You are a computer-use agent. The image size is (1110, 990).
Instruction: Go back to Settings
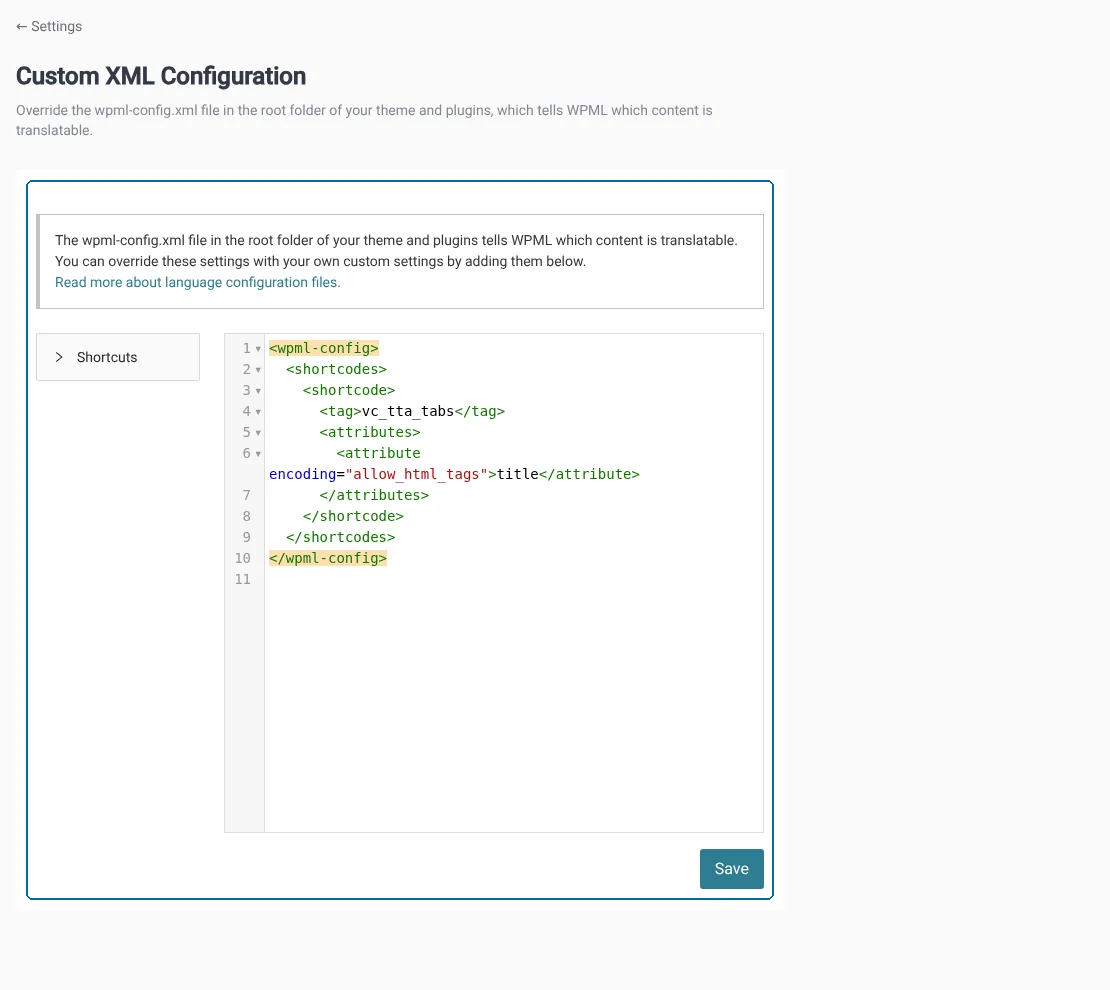point(49,26)
